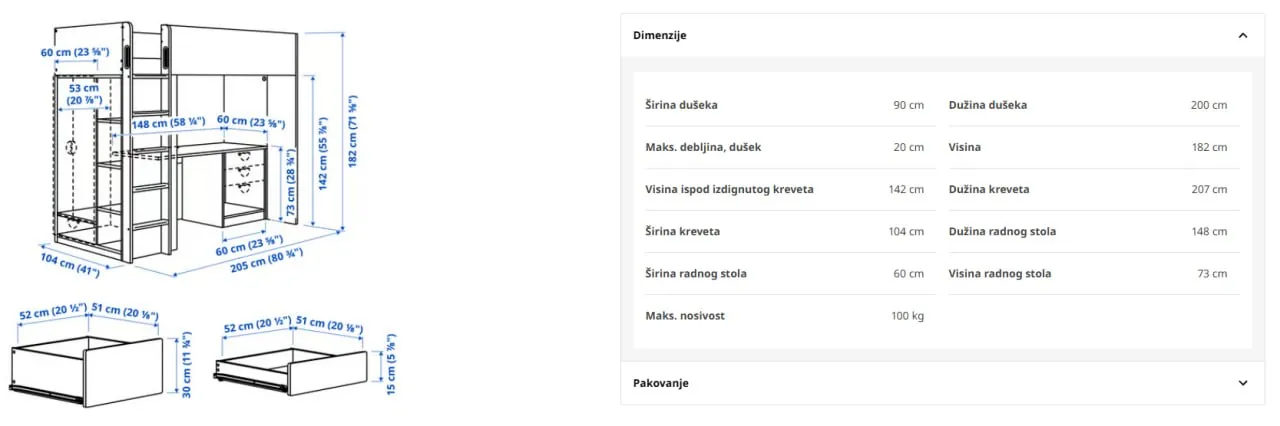Click the Visina radnog stola 73 cm row
Viewport: 1280px width, 426px height.
coord(1088,273)
